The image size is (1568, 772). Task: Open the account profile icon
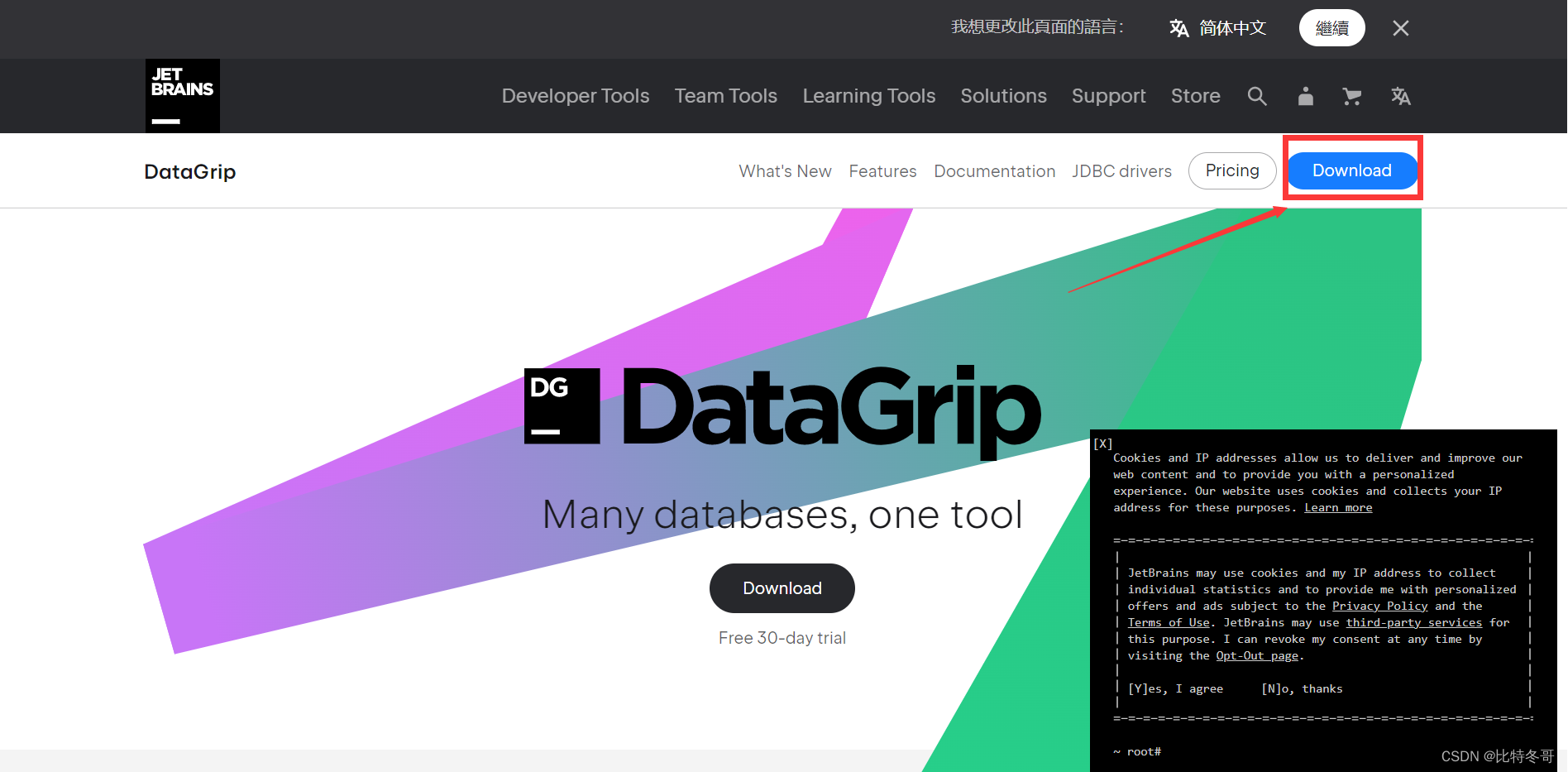tap(1306, 96)
